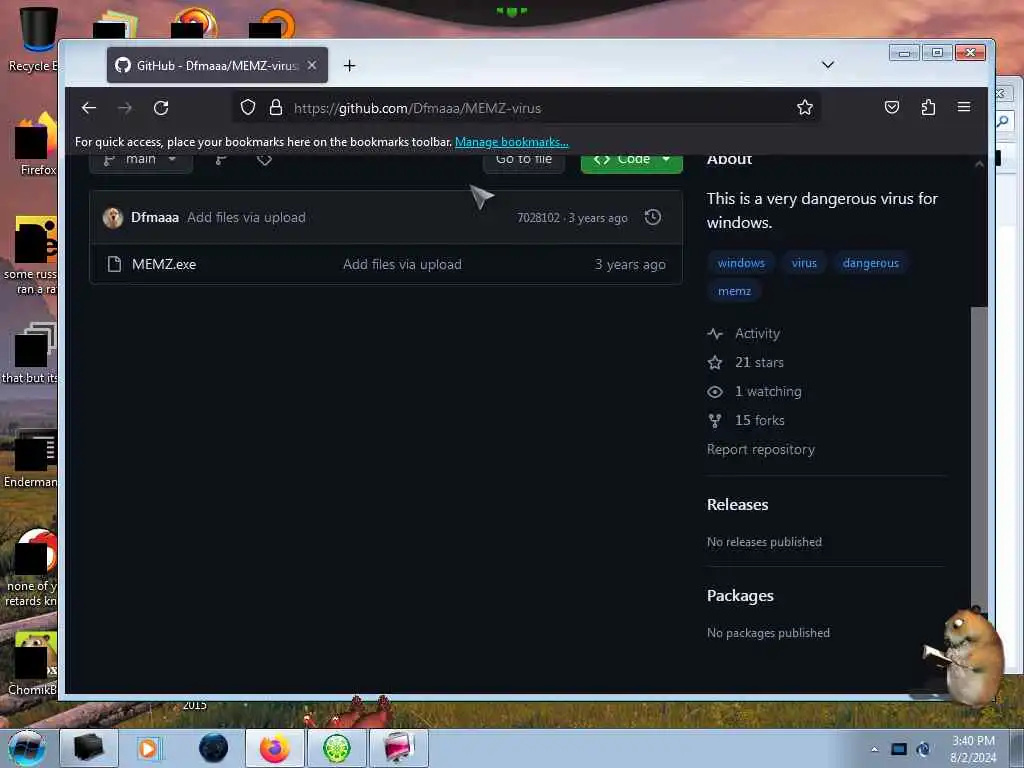Click the hamster reading desktop mascot

click(967, 655)
